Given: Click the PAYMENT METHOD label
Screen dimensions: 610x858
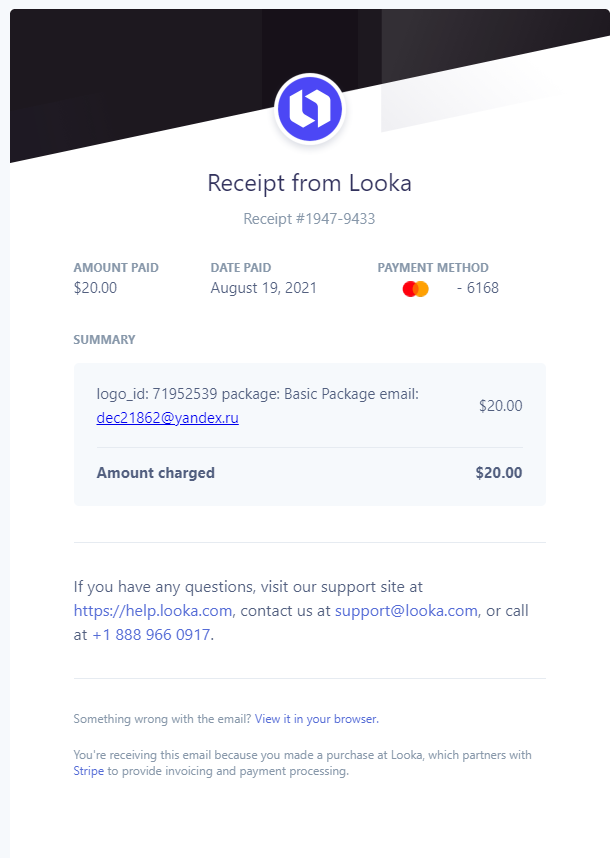Looking at the screenshot, I should [433, 268].
